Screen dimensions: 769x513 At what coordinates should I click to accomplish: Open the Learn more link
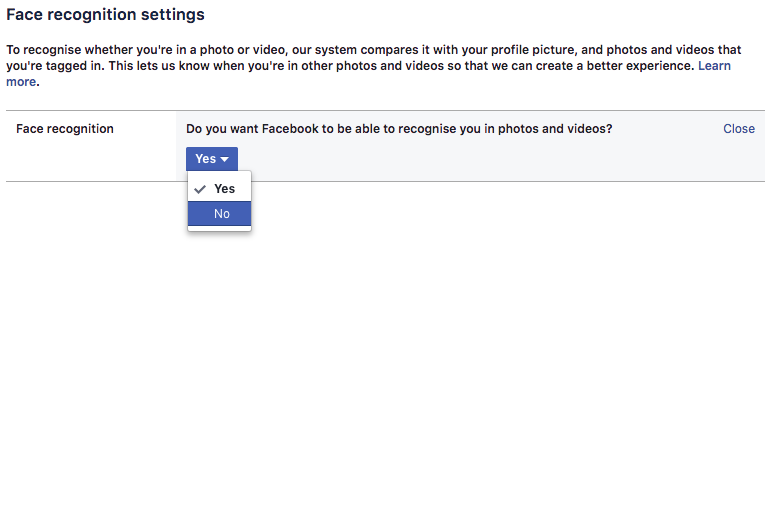click(x=714, y=66)
